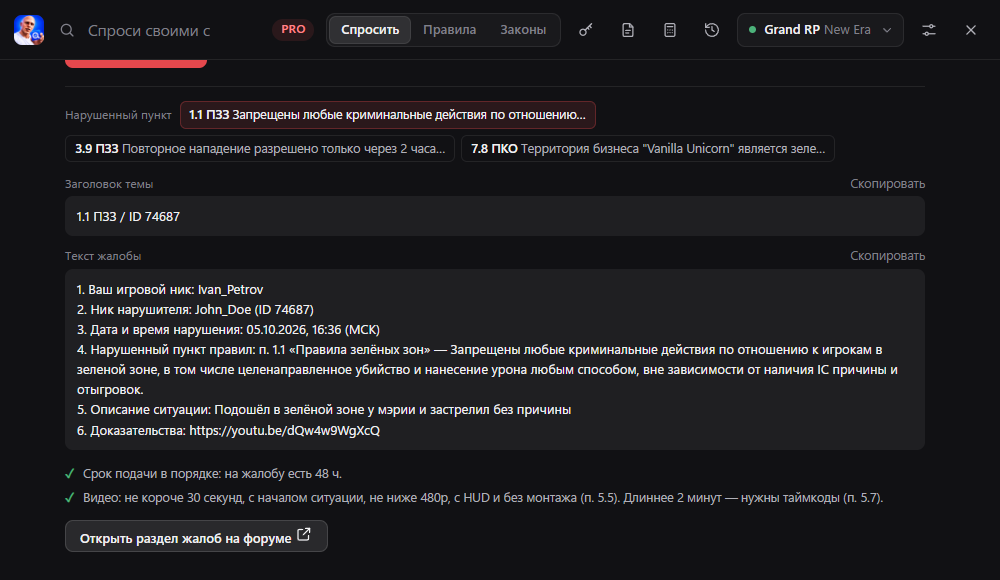Expand the Grand RP New Era server dropdown
The image size is (1000, 580).
(820, 30)
